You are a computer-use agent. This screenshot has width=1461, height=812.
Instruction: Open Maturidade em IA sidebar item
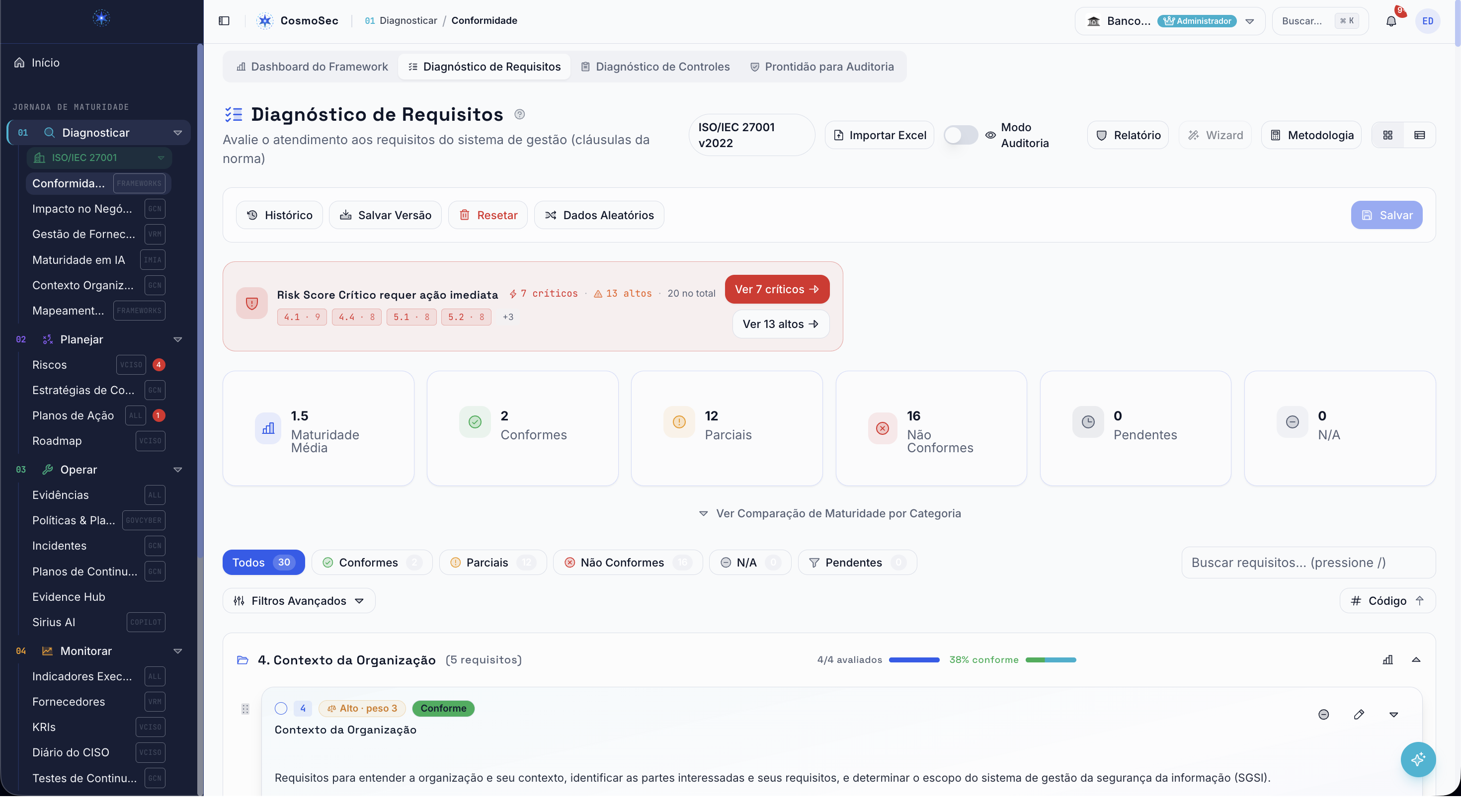[x=99, y=260]
